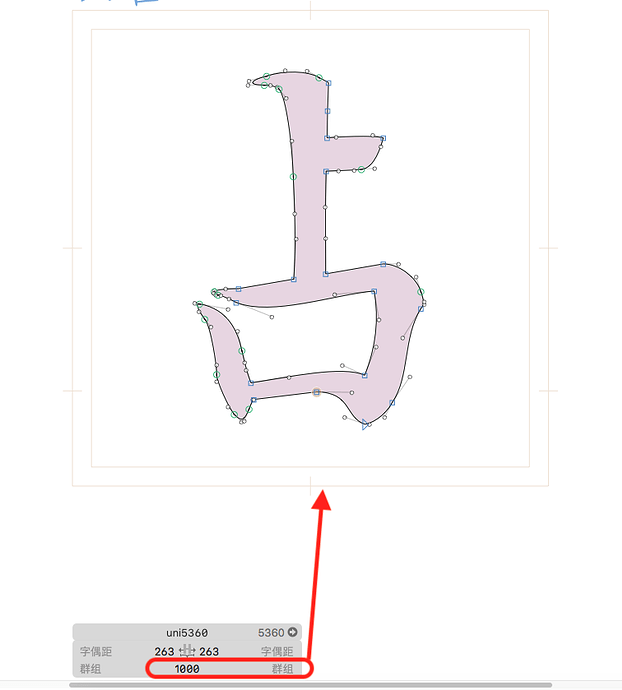
Task: Select the triangular path start node
Action: (x=365, y=425)
